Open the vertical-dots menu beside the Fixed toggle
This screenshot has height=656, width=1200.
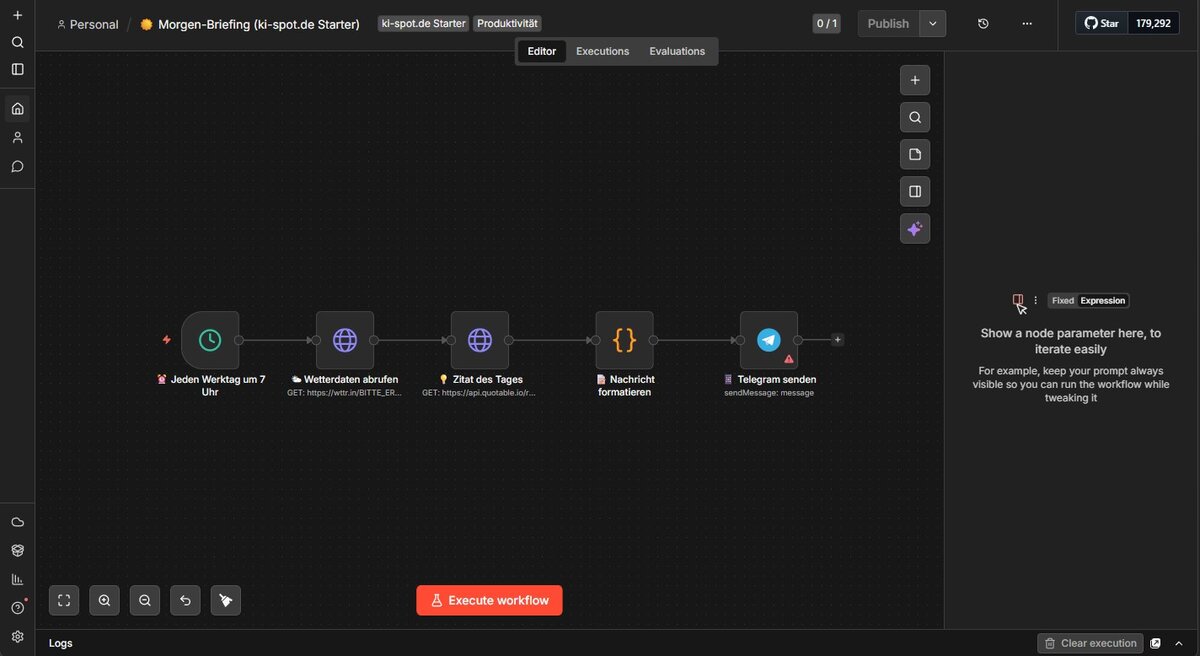click(1035, 300)
